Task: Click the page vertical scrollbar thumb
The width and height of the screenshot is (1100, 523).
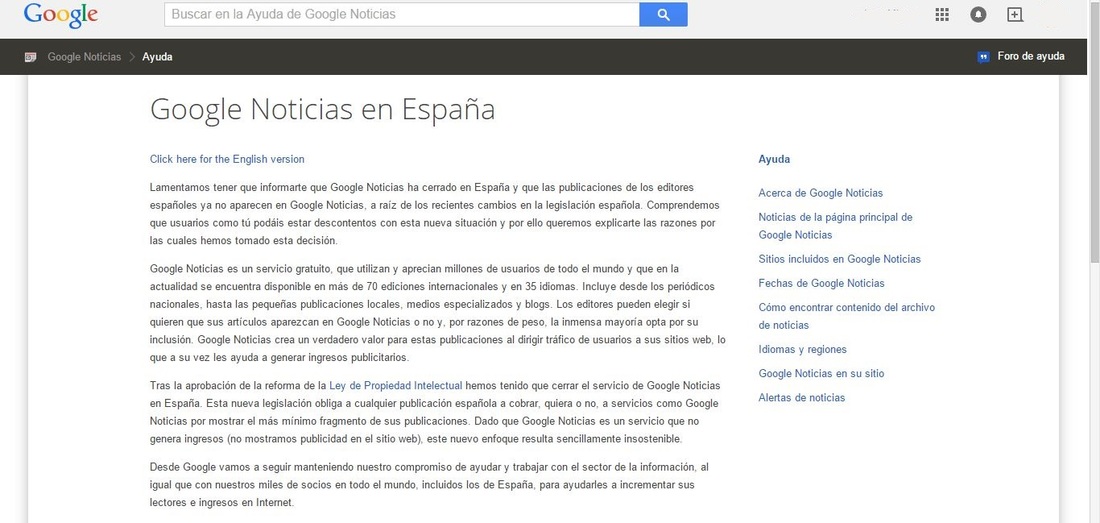Action: pos(1094,132)
